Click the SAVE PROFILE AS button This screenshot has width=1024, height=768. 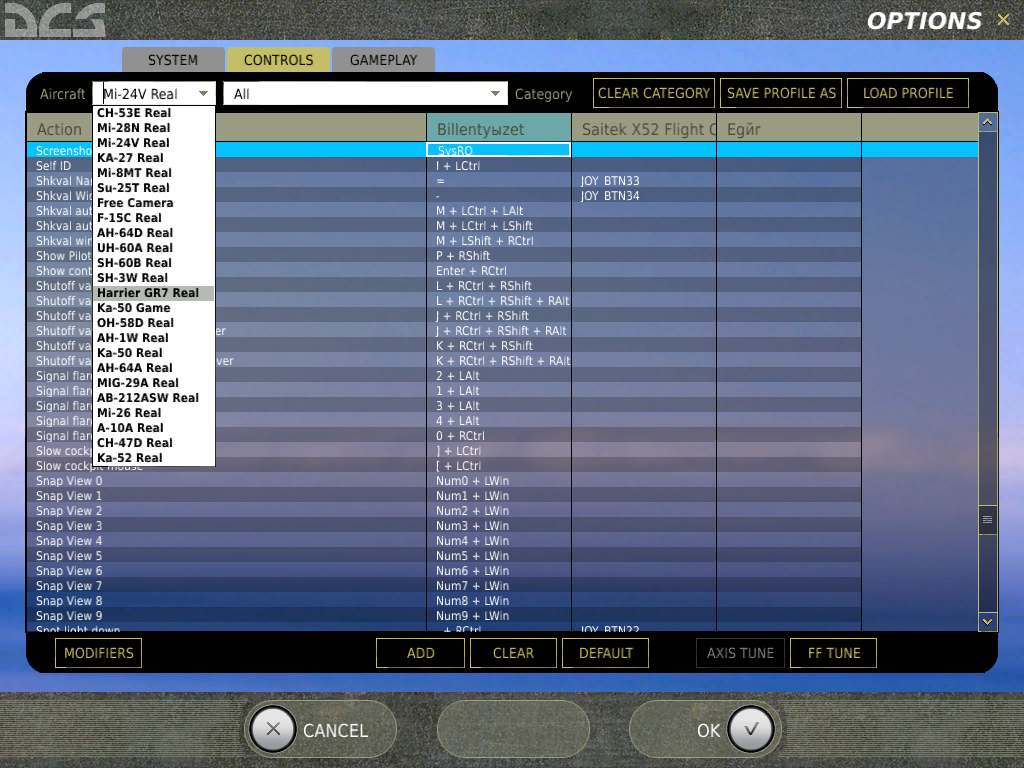780,92
